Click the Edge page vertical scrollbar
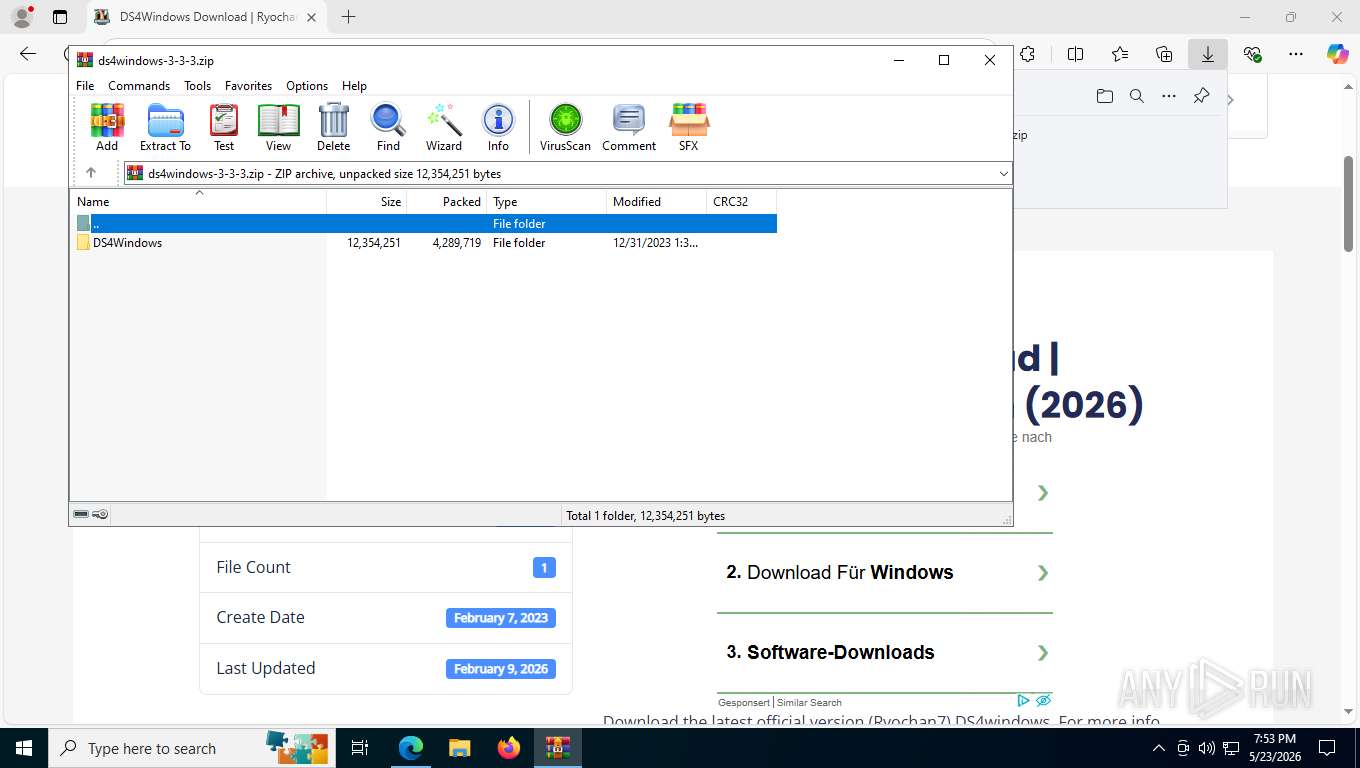The width and height of the screenshot is (1360, 768). coord(1348,203)
